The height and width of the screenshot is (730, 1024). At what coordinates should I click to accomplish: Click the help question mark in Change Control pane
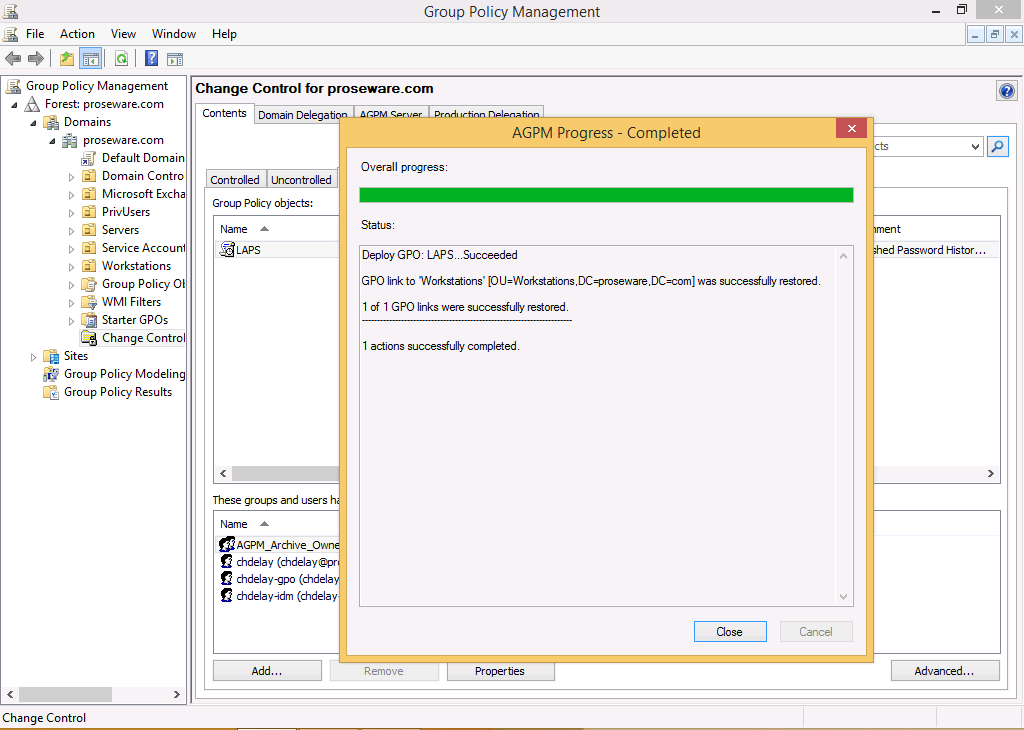point(1006,91)
